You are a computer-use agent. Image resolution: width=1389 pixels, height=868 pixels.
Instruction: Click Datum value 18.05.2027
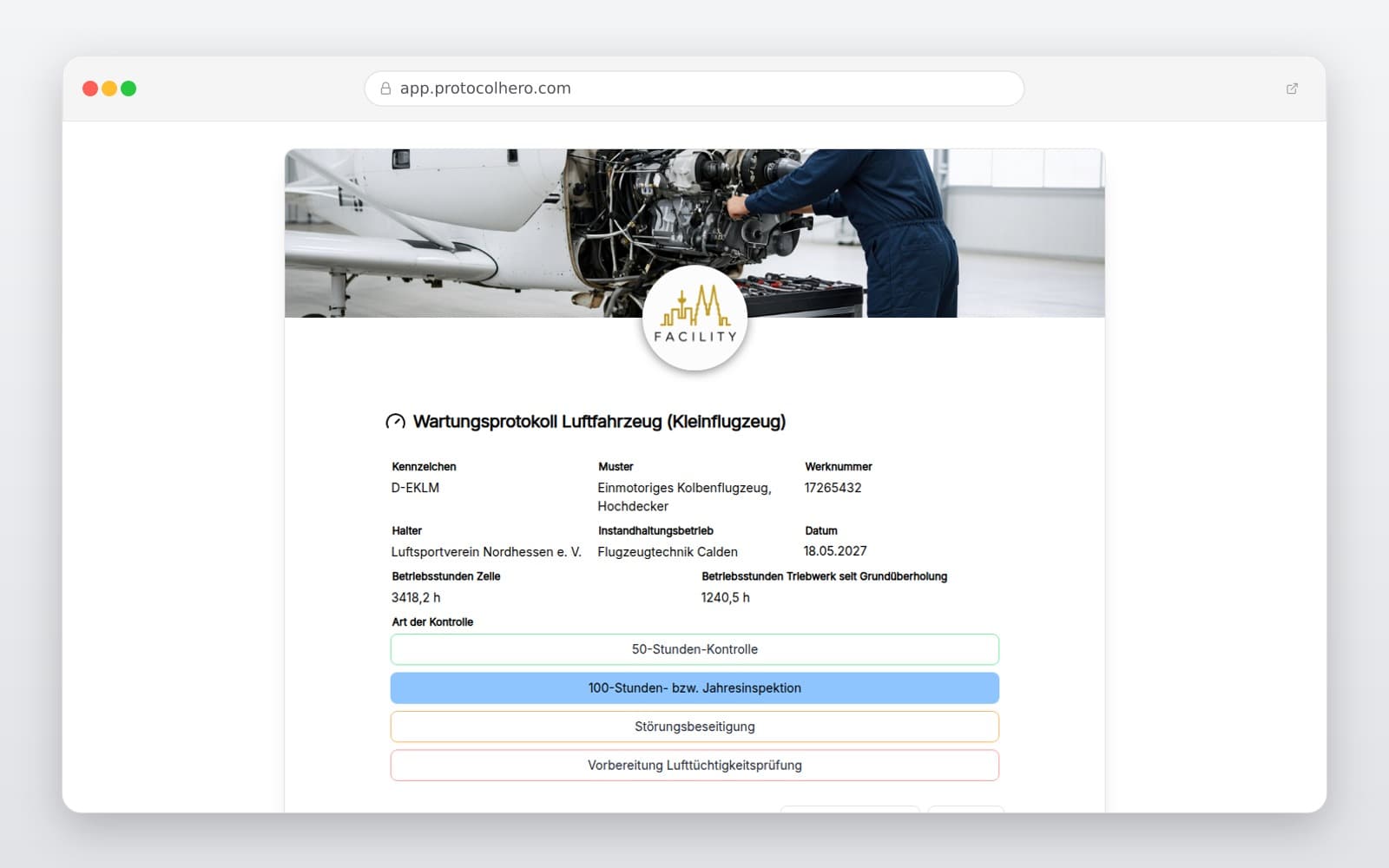click(x=835, y=551)
